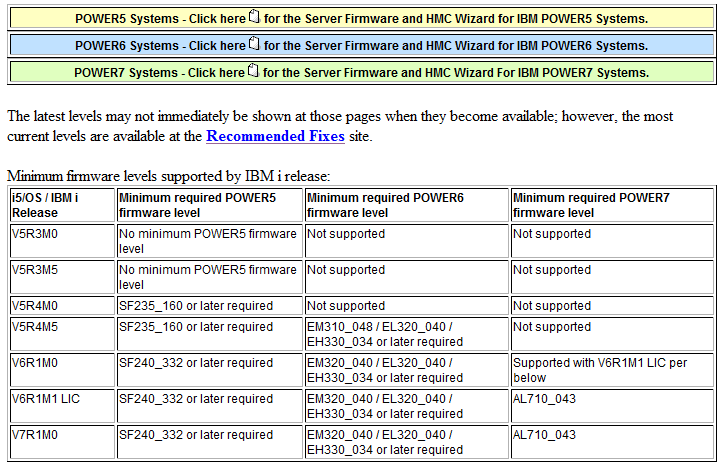Image resolution: width=727 pixels, height=469 pixels.
Task: Click the V7R1M0 release cell
Action: 62,442
